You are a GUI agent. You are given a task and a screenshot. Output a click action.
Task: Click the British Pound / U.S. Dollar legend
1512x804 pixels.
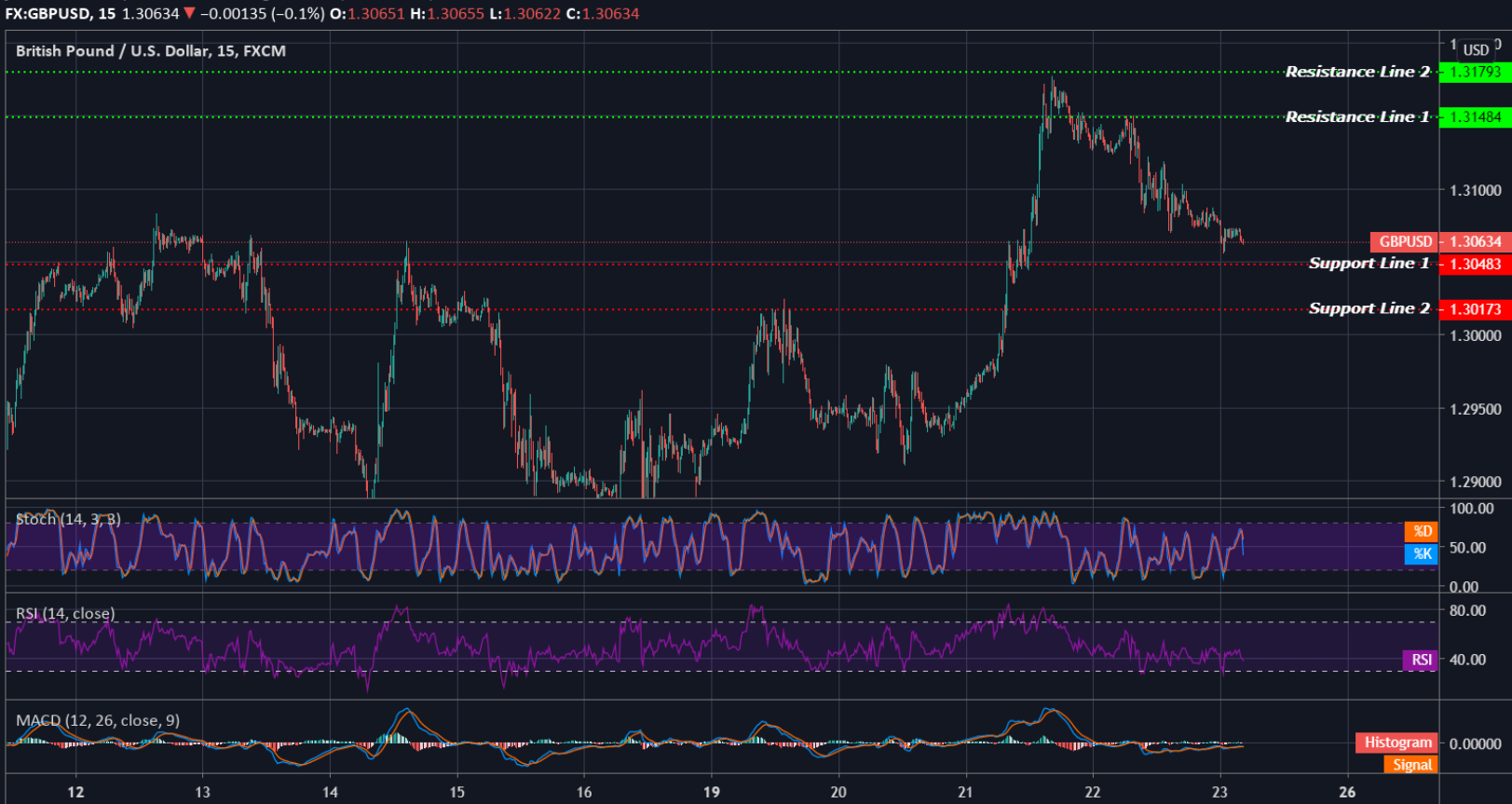tap(151, 51)
